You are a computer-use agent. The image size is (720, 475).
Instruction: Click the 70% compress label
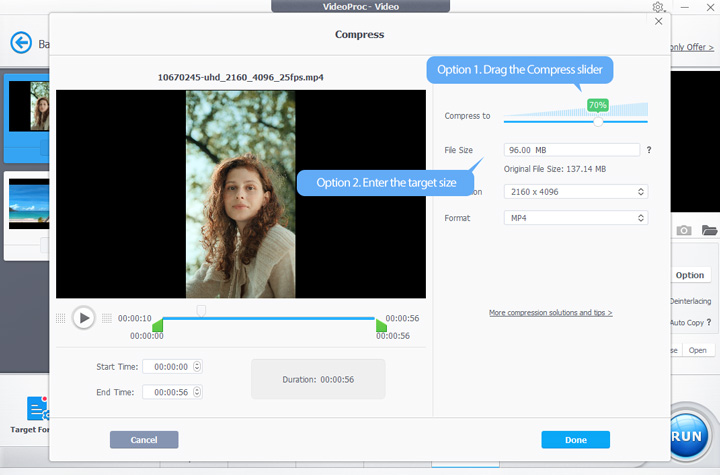pos(598,105)
